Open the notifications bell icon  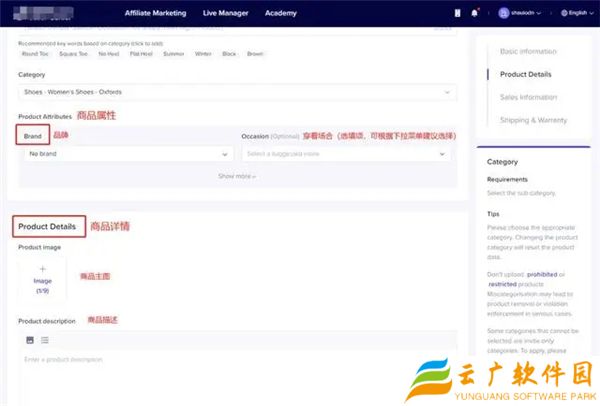(x=474, y=13)
